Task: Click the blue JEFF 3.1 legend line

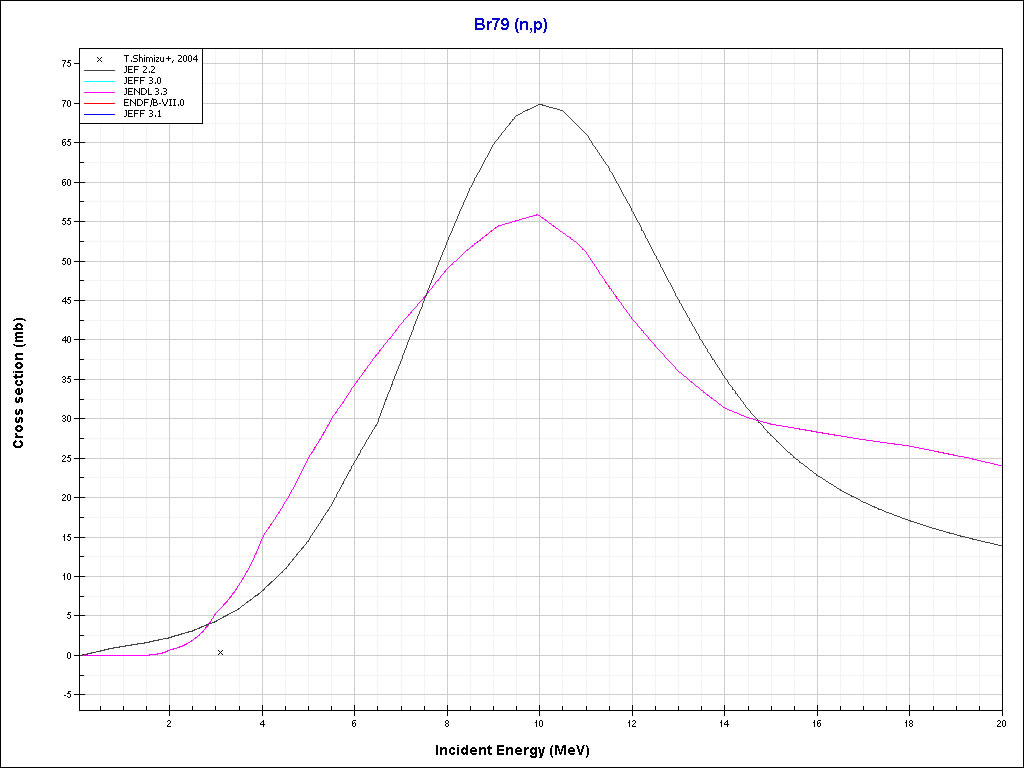Action: 99,113
